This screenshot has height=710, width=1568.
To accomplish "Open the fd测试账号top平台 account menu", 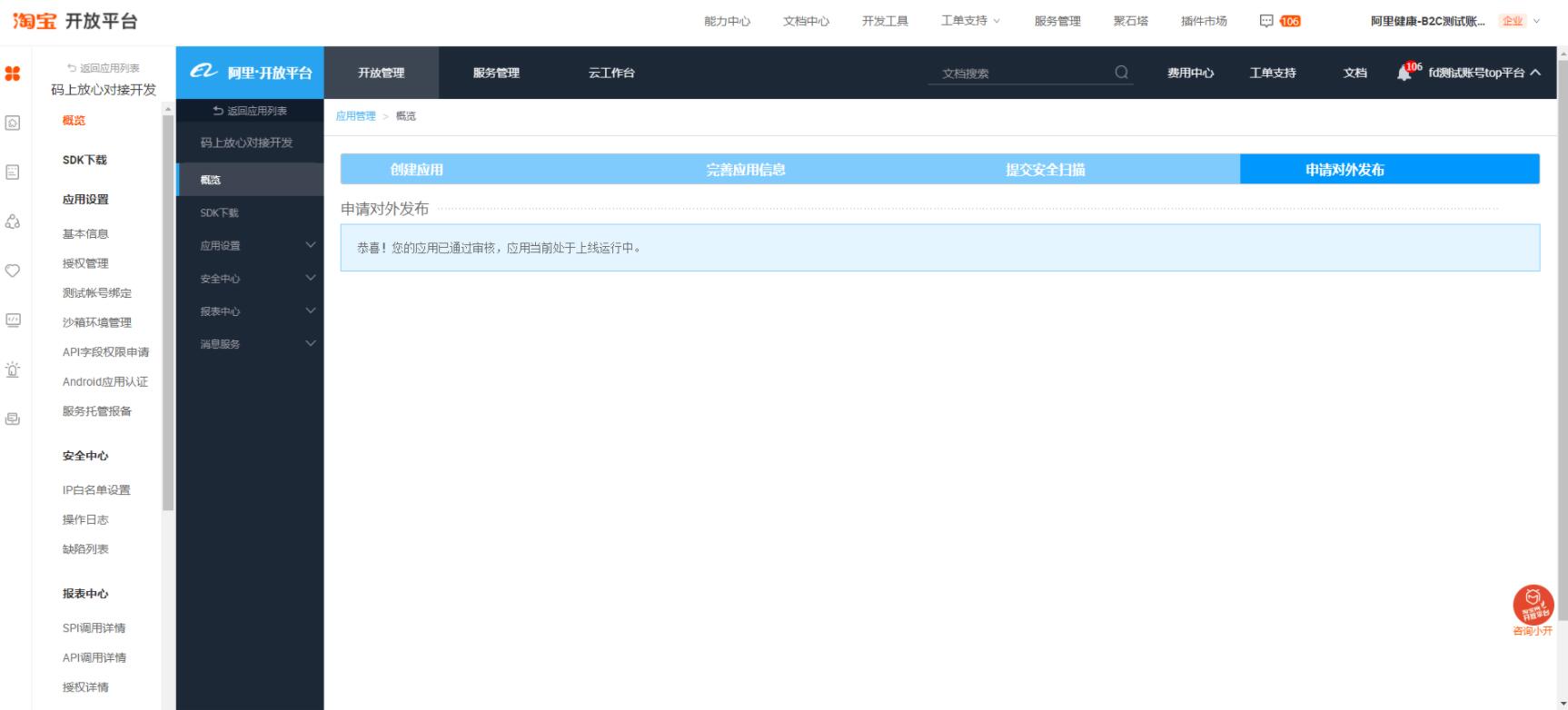I will pyautogui.click(x=1483, y=73).
